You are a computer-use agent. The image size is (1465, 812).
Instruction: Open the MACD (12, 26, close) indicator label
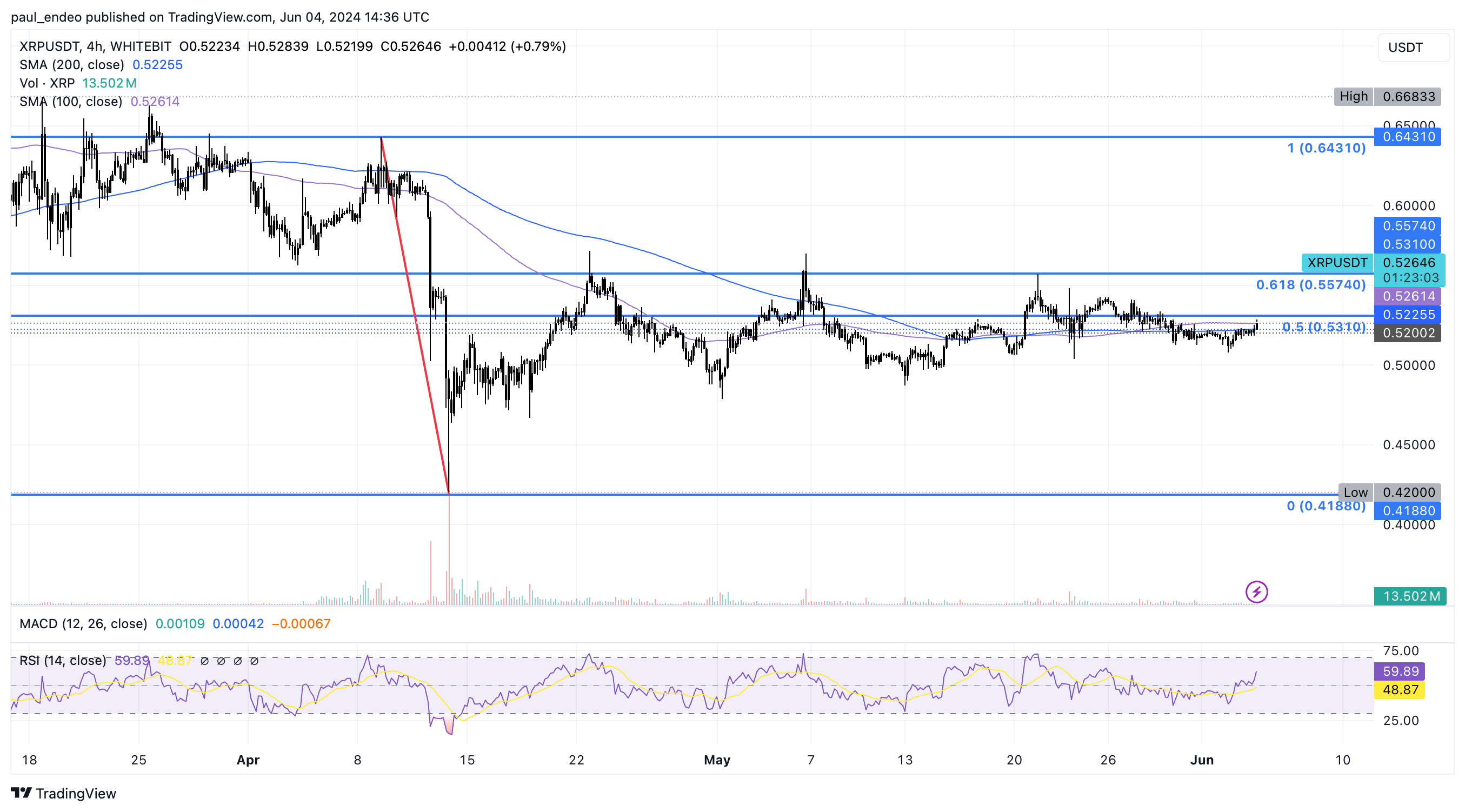(x=84, y=624)
